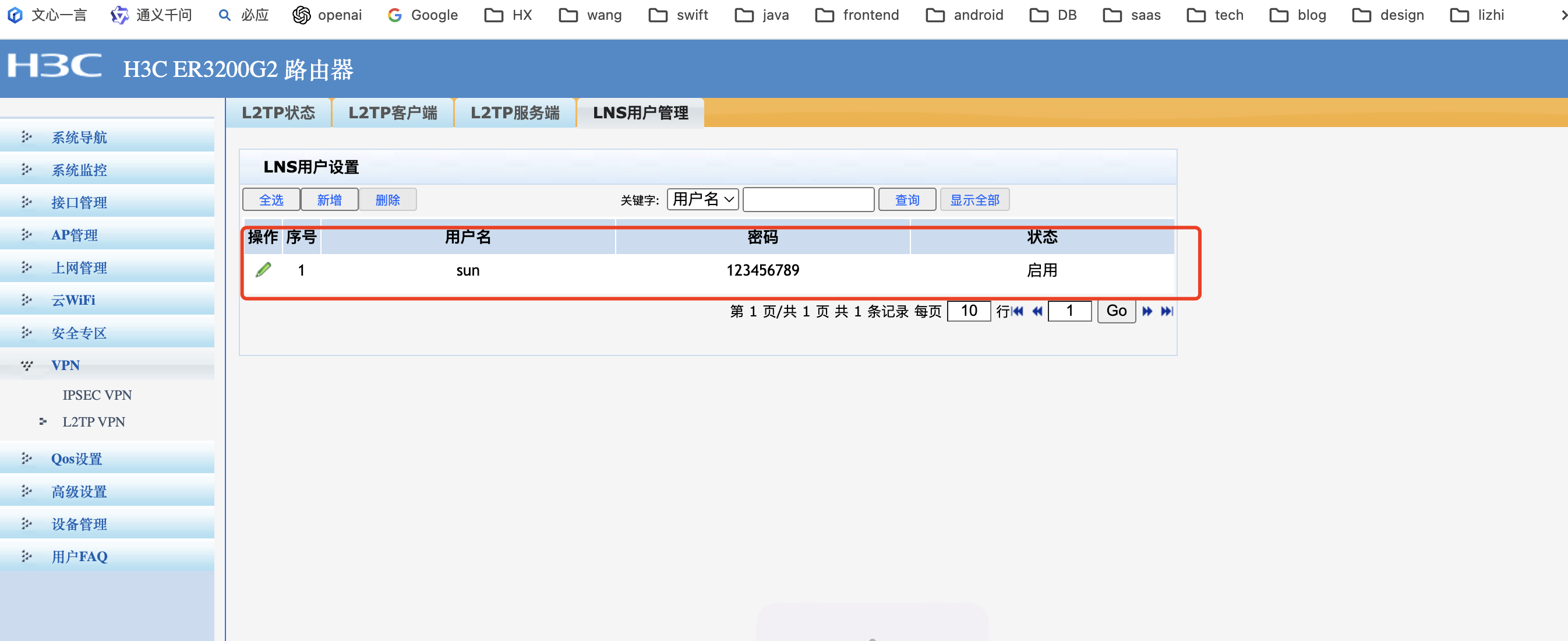Switch to the L2TP服务端 tab
Image resolution: width=1568 pixels, height=641 pixels.
pyautogui.click(x=514, y=112)
